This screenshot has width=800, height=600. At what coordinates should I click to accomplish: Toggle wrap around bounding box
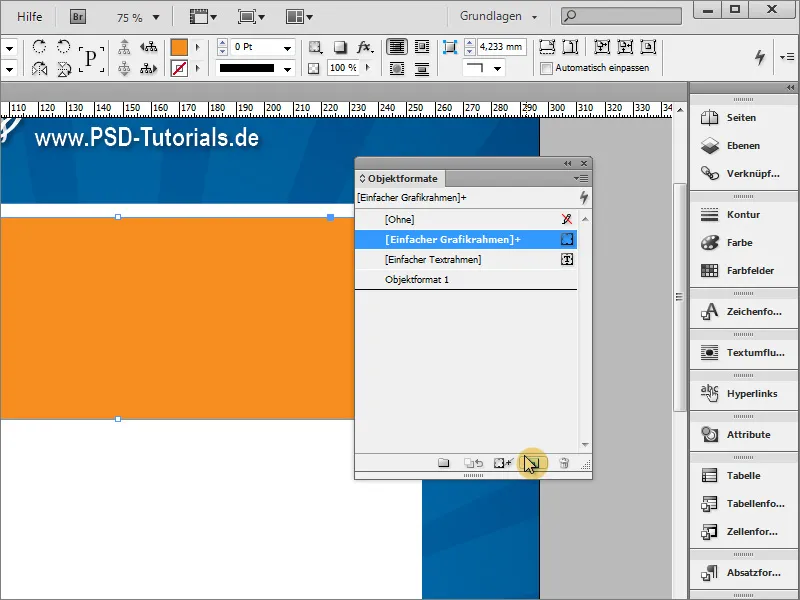[421, 47]
